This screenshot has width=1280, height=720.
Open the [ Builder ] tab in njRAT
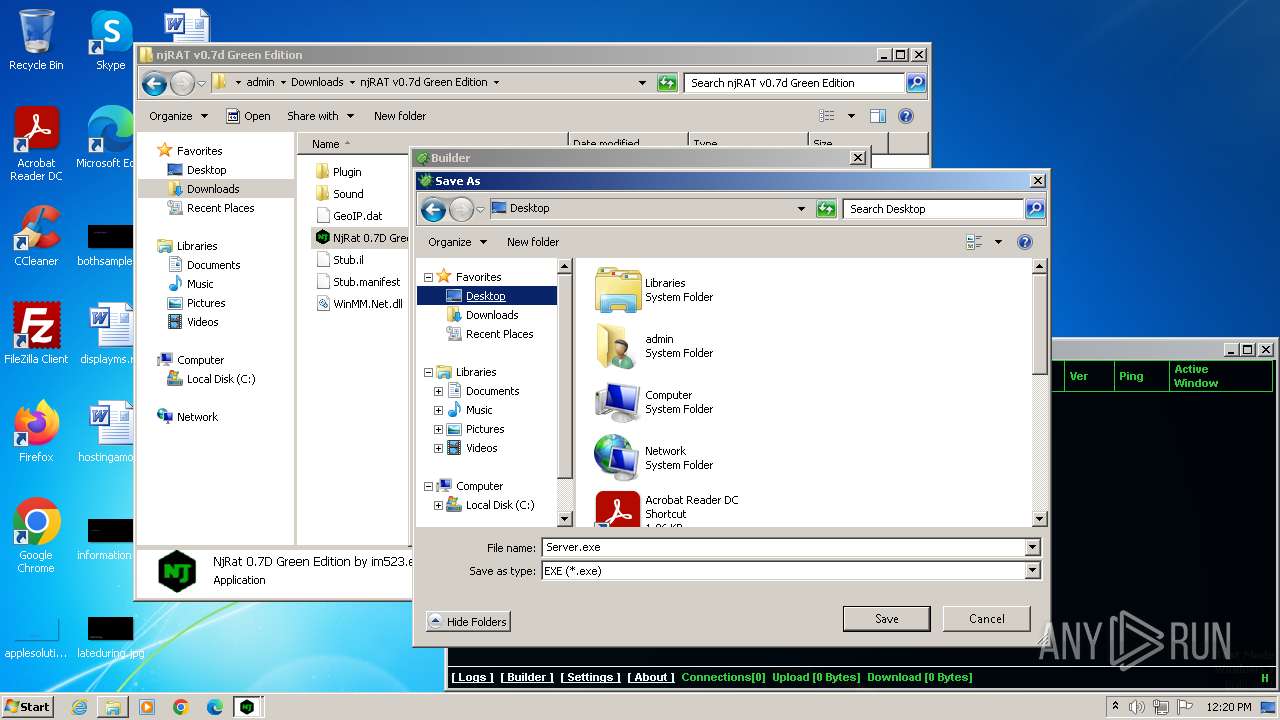[x=526, y=677]
